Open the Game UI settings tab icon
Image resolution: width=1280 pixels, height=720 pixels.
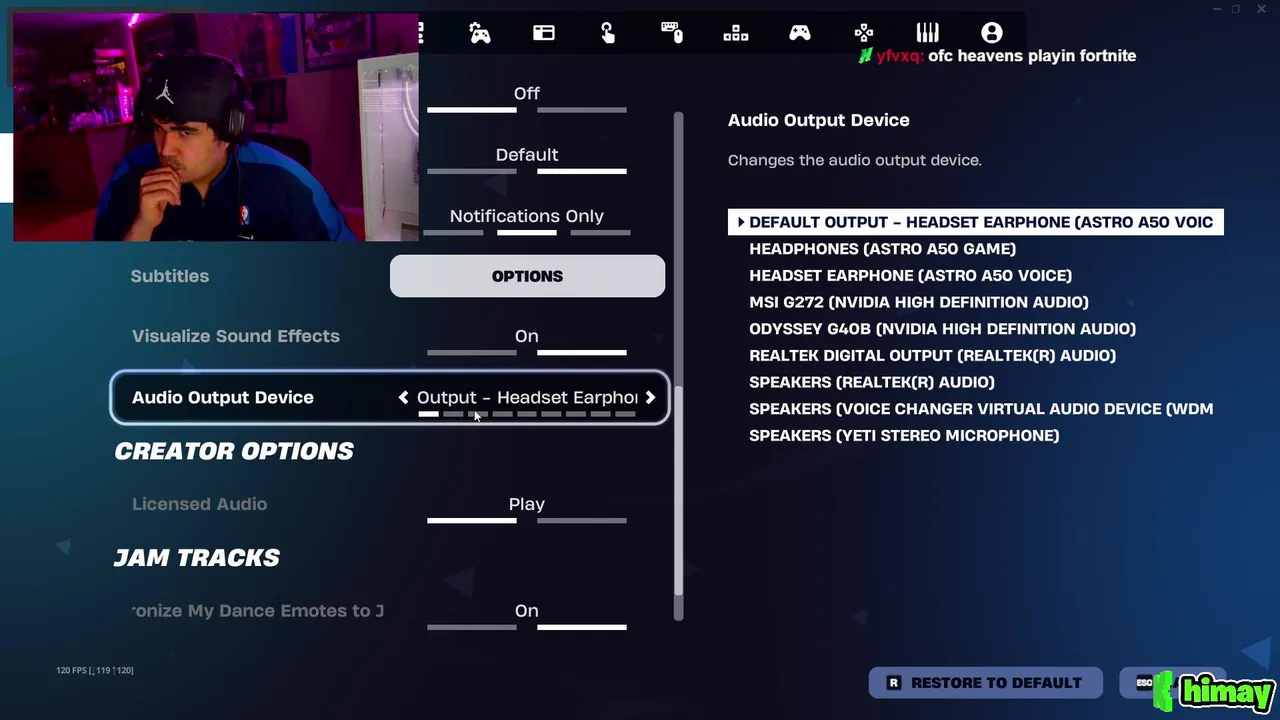pos(544,33)
